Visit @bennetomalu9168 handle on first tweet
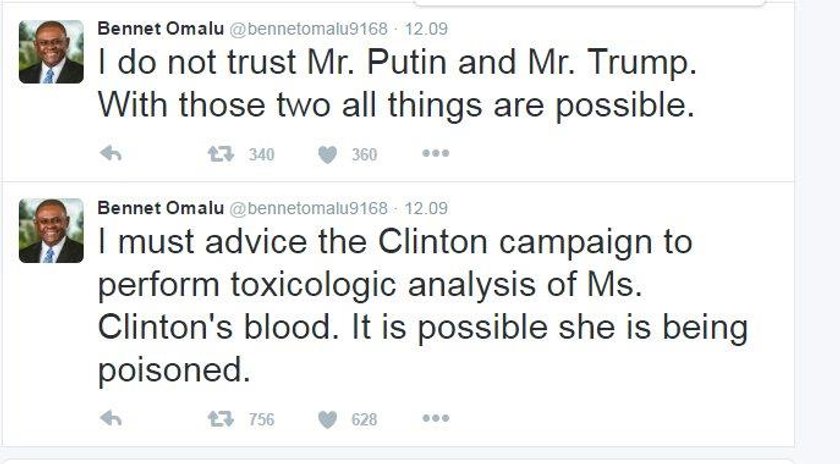840x464 pixels. 309,29
